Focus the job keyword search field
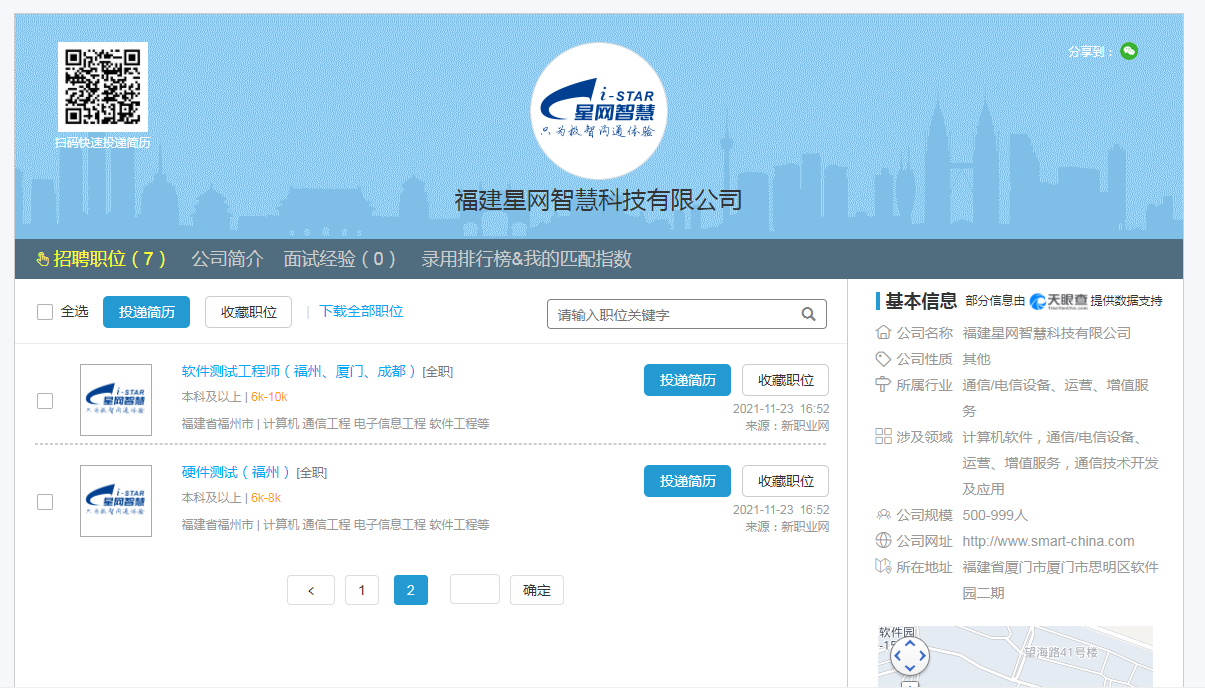 675,314
